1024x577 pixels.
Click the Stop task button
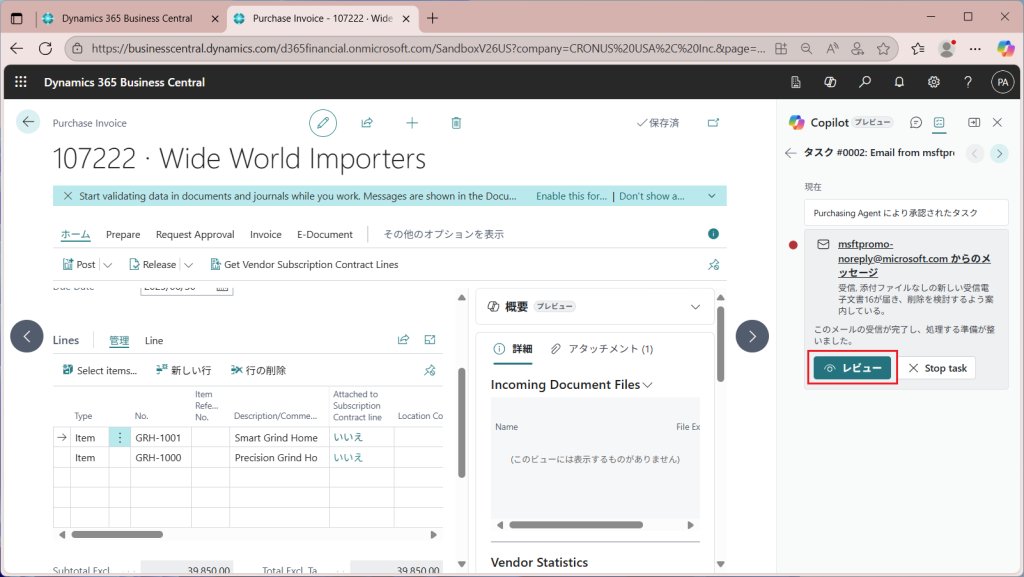(x=938, y=368)
